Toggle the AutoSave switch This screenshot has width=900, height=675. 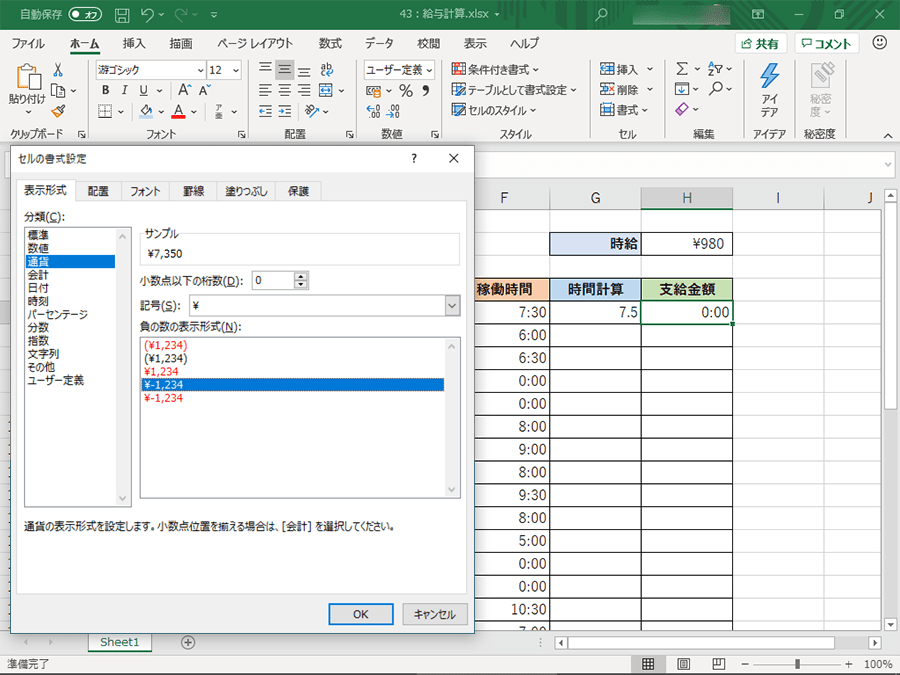click(85, 15)
